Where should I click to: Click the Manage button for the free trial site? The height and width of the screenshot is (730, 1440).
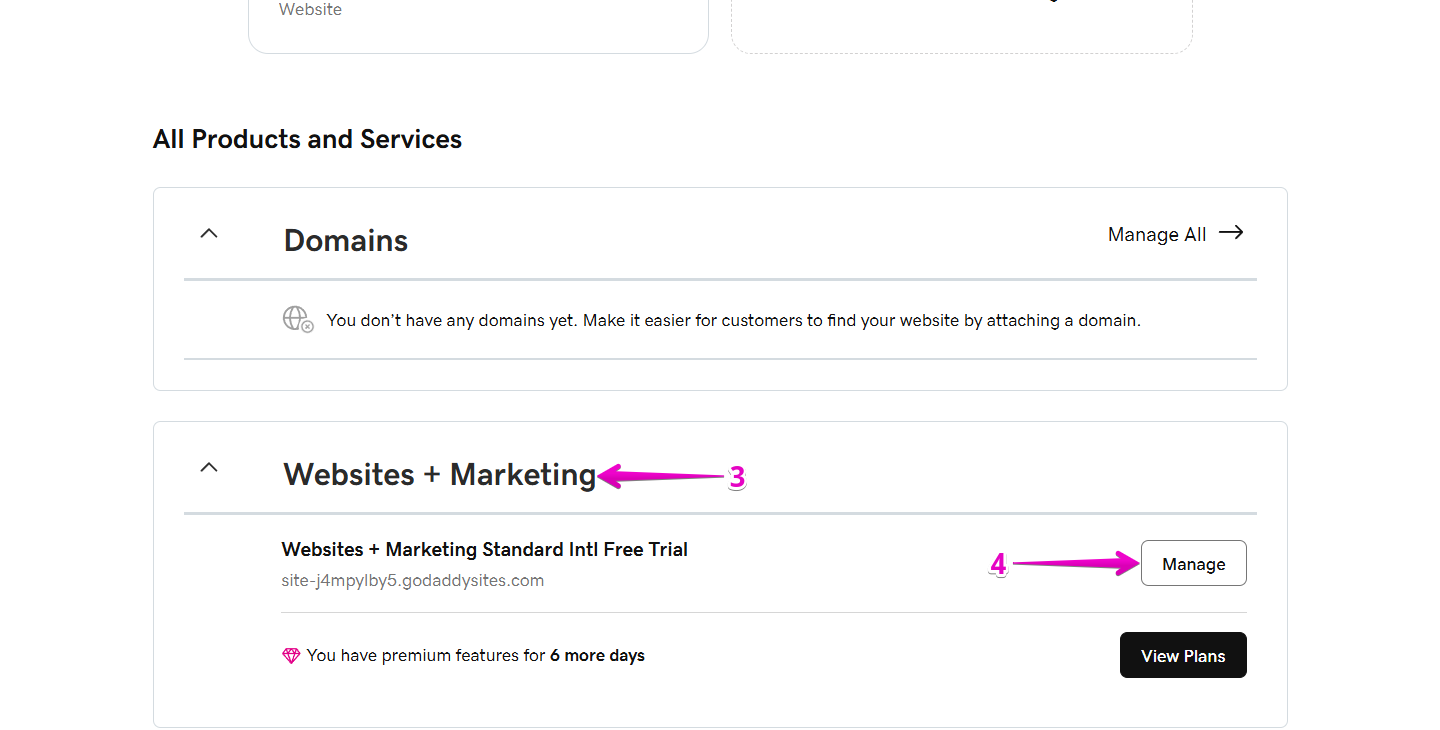point(1193,563)
